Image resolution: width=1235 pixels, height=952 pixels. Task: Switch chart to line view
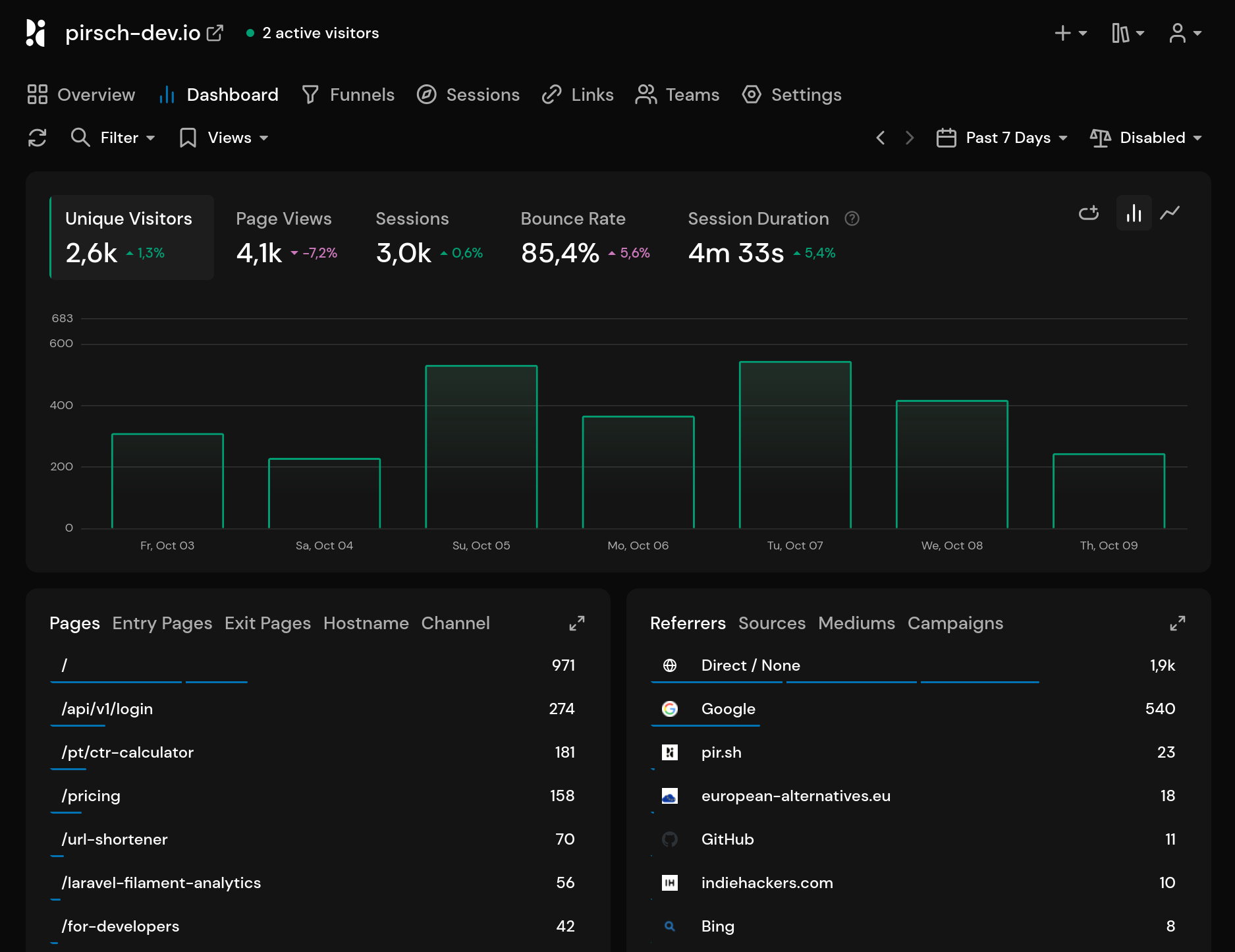[x=1170, y=213]
